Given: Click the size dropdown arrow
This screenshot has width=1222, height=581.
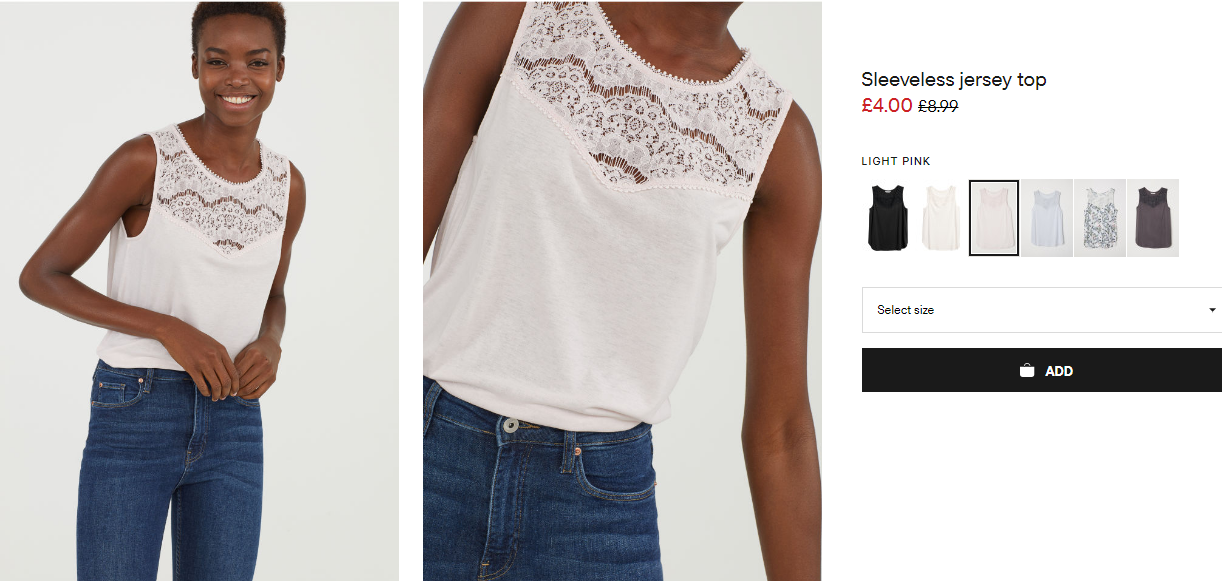Looking at the screenshot, I should pos(1213,310).
